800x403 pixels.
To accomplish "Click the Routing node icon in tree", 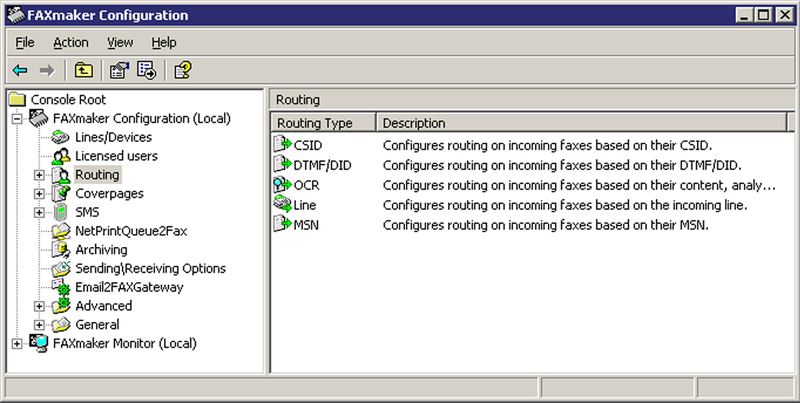I will pos(61,175).
